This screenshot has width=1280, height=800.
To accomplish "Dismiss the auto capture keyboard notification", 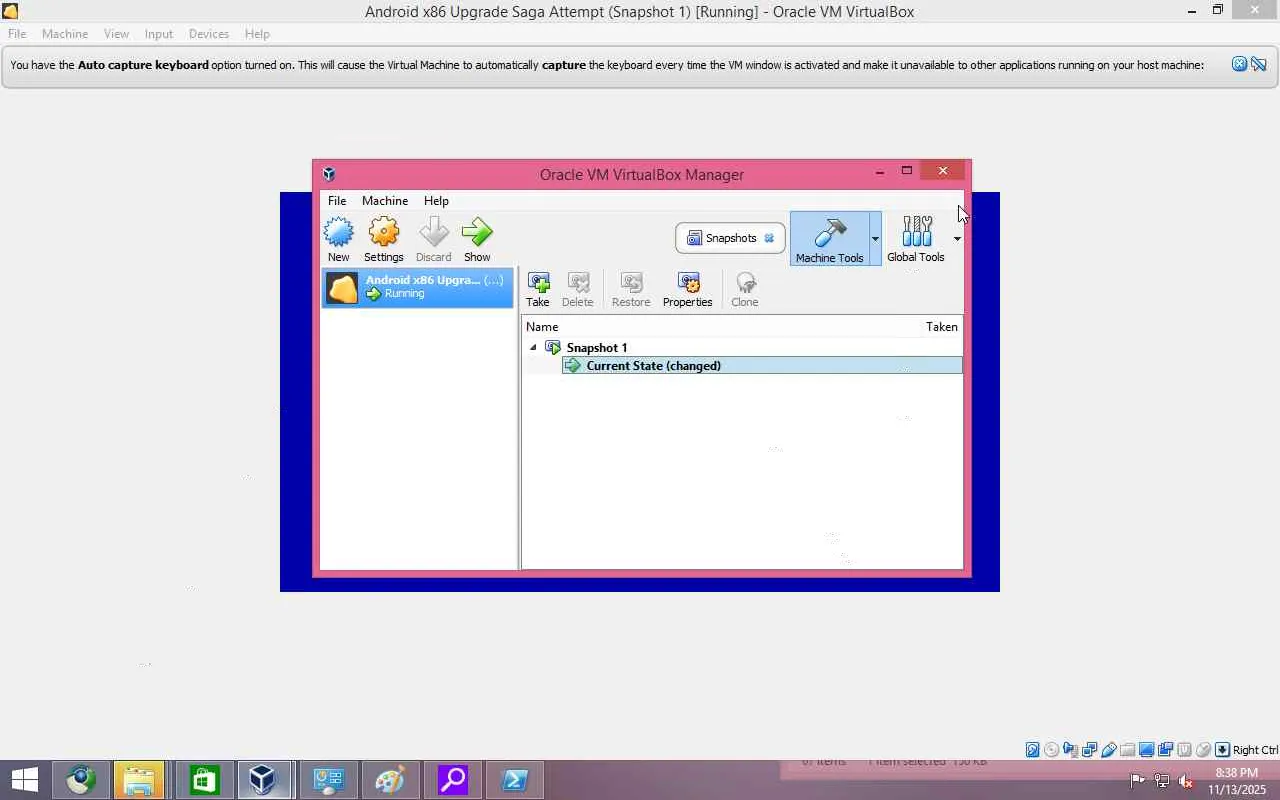I will click(x=1239, y=64).
